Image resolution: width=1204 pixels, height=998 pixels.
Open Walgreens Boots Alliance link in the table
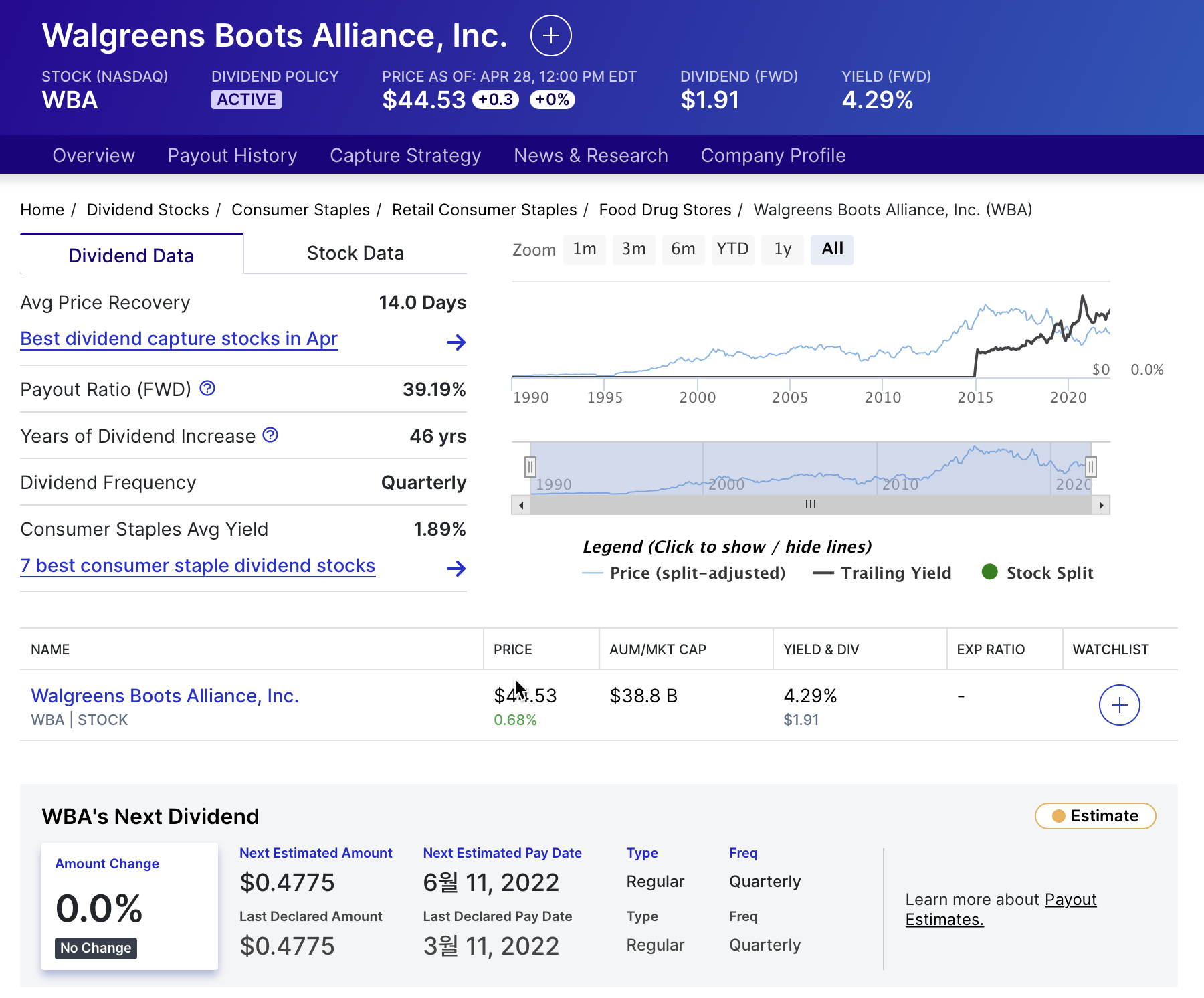(x=165, y=696)
